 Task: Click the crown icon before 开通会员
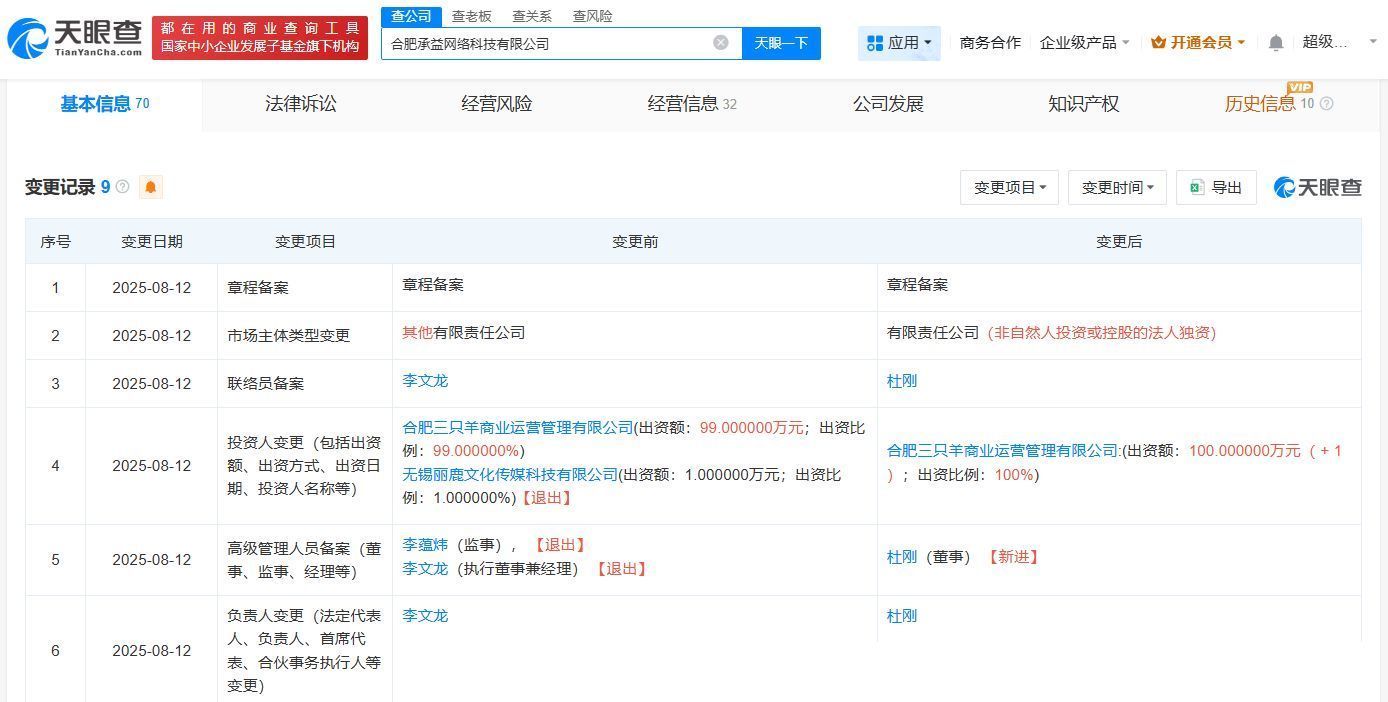(x=1159, y=43)
